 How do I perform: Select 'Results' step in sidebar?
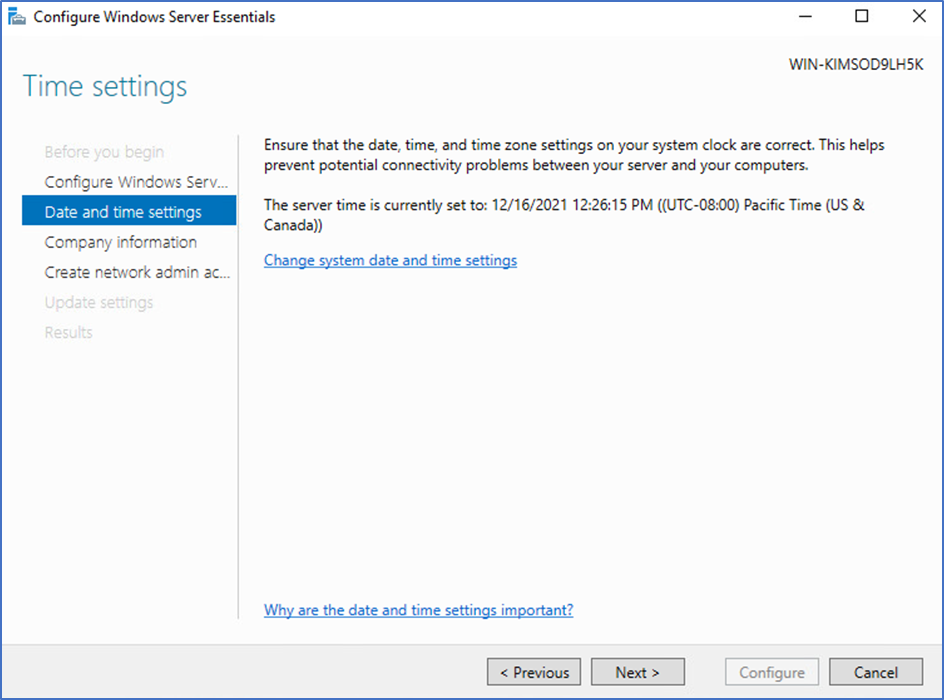[x=69, y=332]
